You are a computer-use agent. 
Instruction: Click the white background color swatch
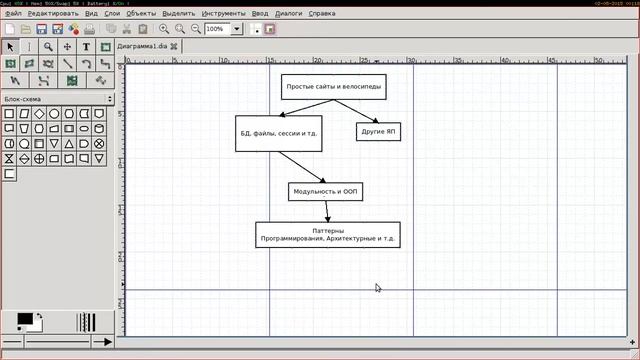tap(37, 327)
